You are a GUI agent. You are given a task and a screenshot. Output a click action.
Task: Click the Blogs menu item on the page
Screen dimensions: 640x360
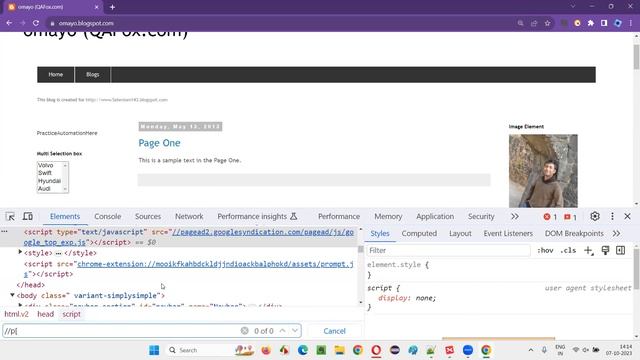pos(93,75)
